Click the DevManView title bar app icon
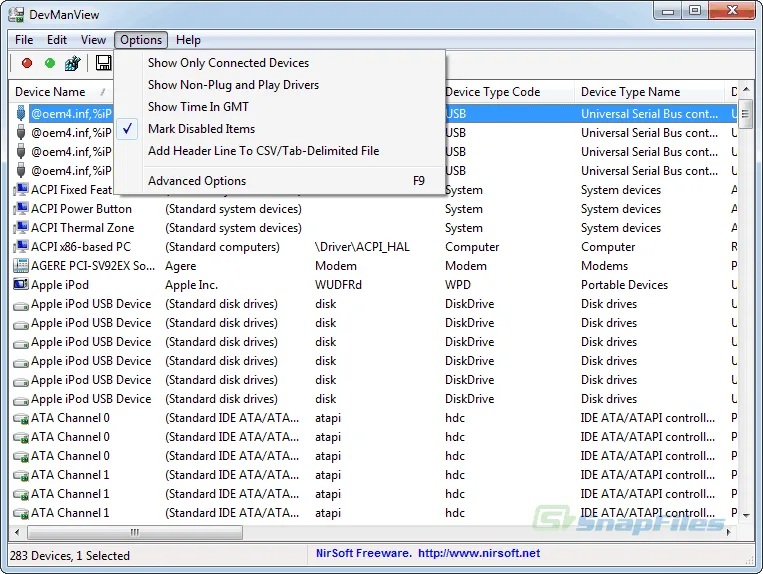Viewport: 763px width, 574px height. point(16,15)
